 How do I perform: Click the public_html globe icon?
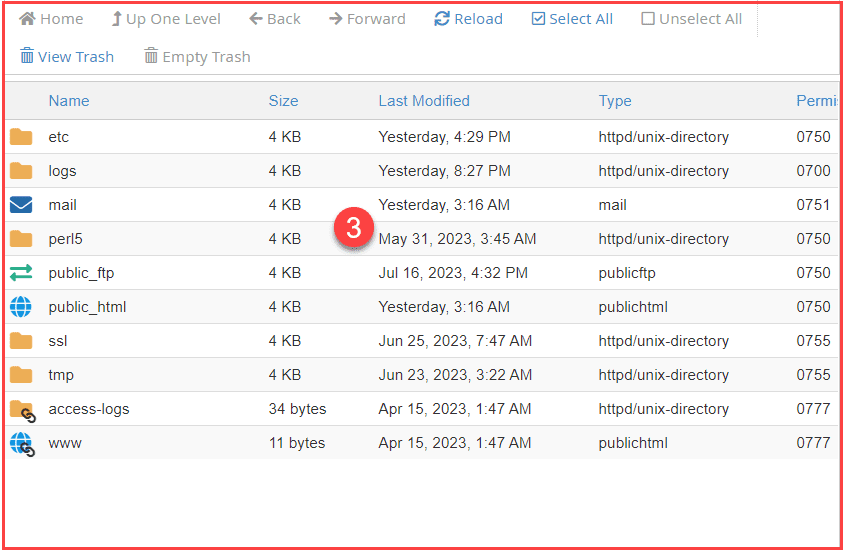click(21, 307)
